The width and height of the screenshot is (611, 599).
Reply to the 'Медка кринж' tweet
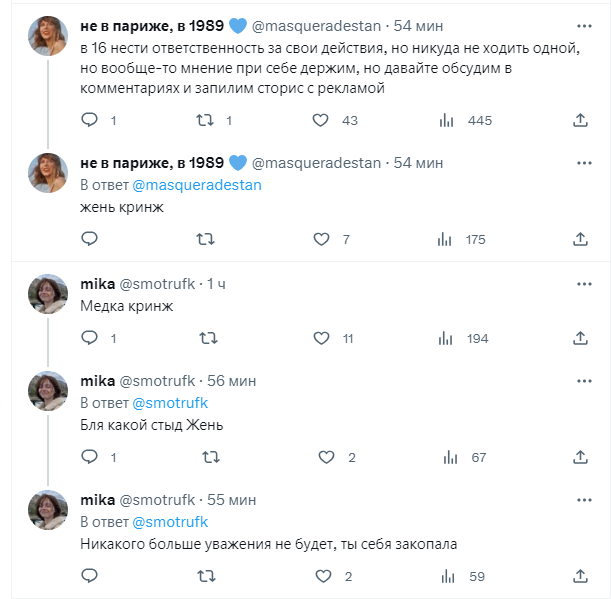[89, 338]
